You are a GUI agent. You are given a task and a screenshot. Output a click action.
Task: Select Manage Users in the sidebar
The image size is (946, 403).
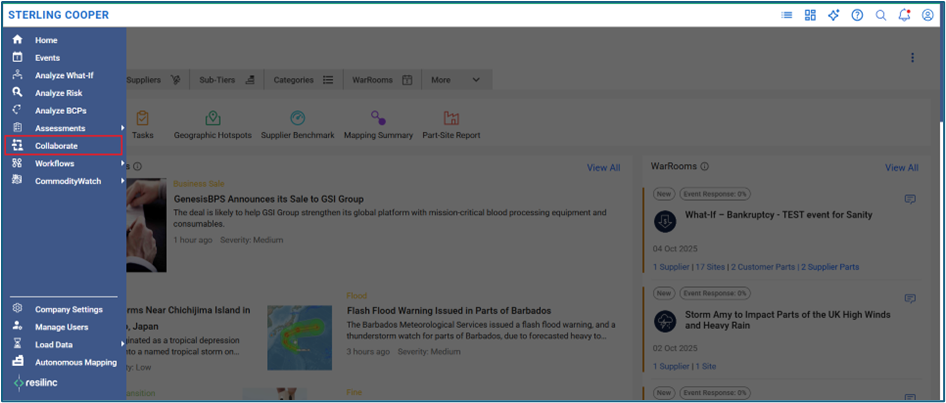coord(62,327)
